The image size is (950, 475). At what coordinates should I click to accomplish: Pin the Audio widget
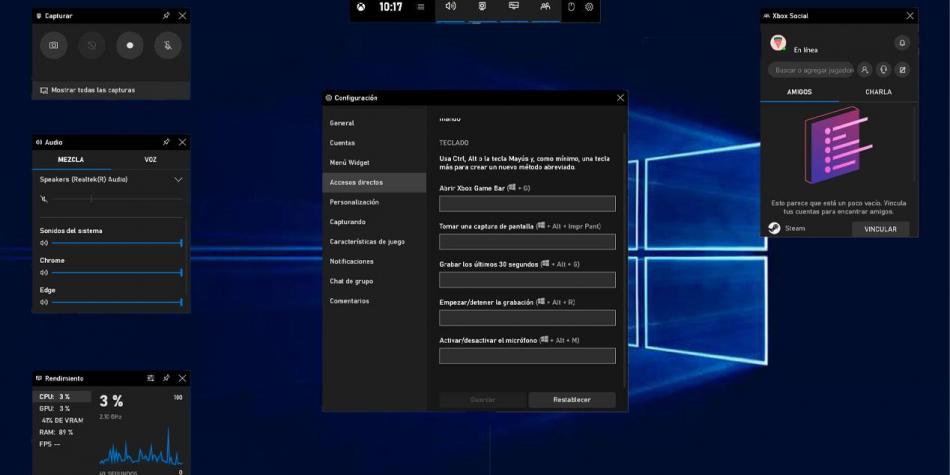point(166,142)
